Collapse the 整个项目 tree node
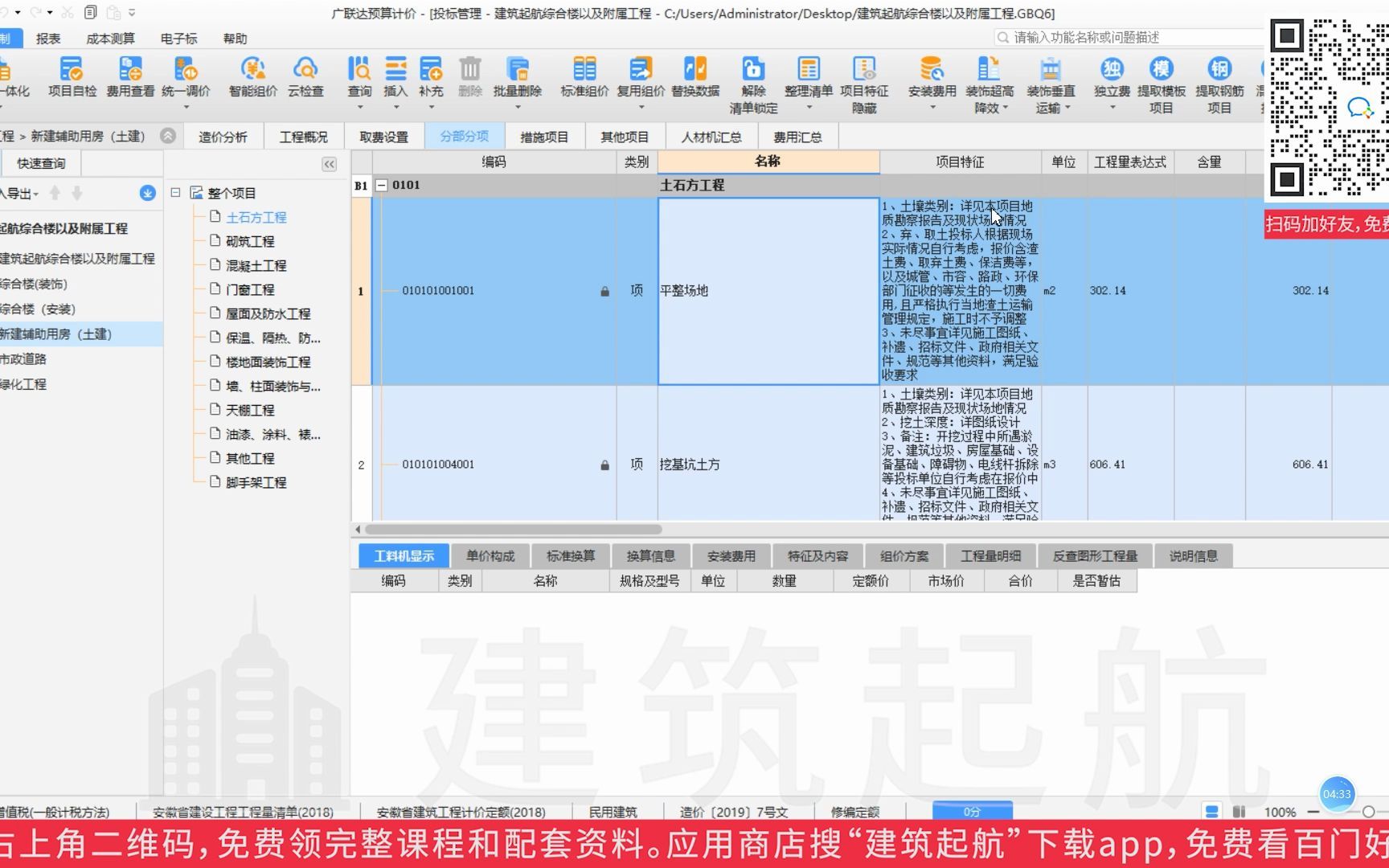The image size is (1389, 868). click(175, 193)
